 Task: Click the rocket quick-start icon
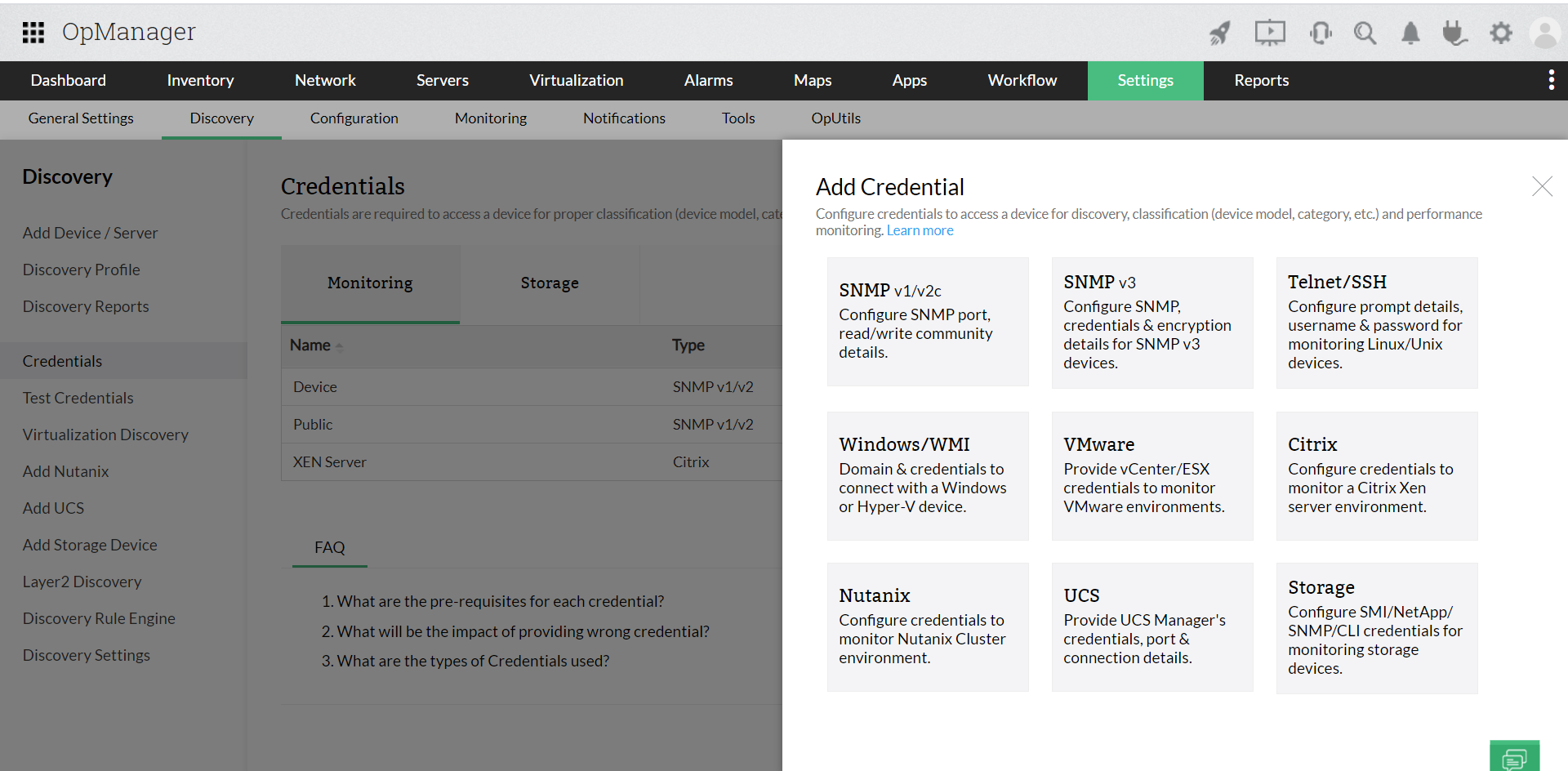click(1219, 33)
